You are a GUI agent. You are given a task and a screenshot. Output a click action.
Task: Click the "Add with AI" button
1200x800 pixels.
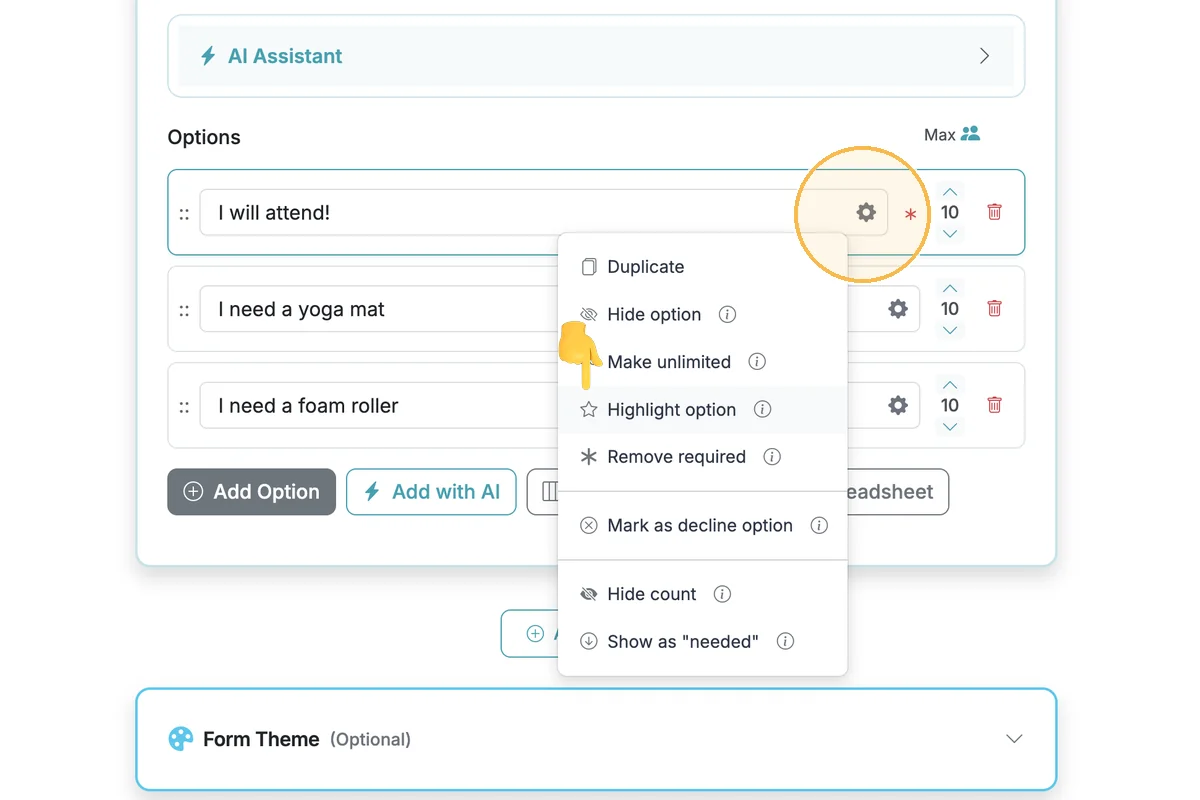[x=431, y=492]
